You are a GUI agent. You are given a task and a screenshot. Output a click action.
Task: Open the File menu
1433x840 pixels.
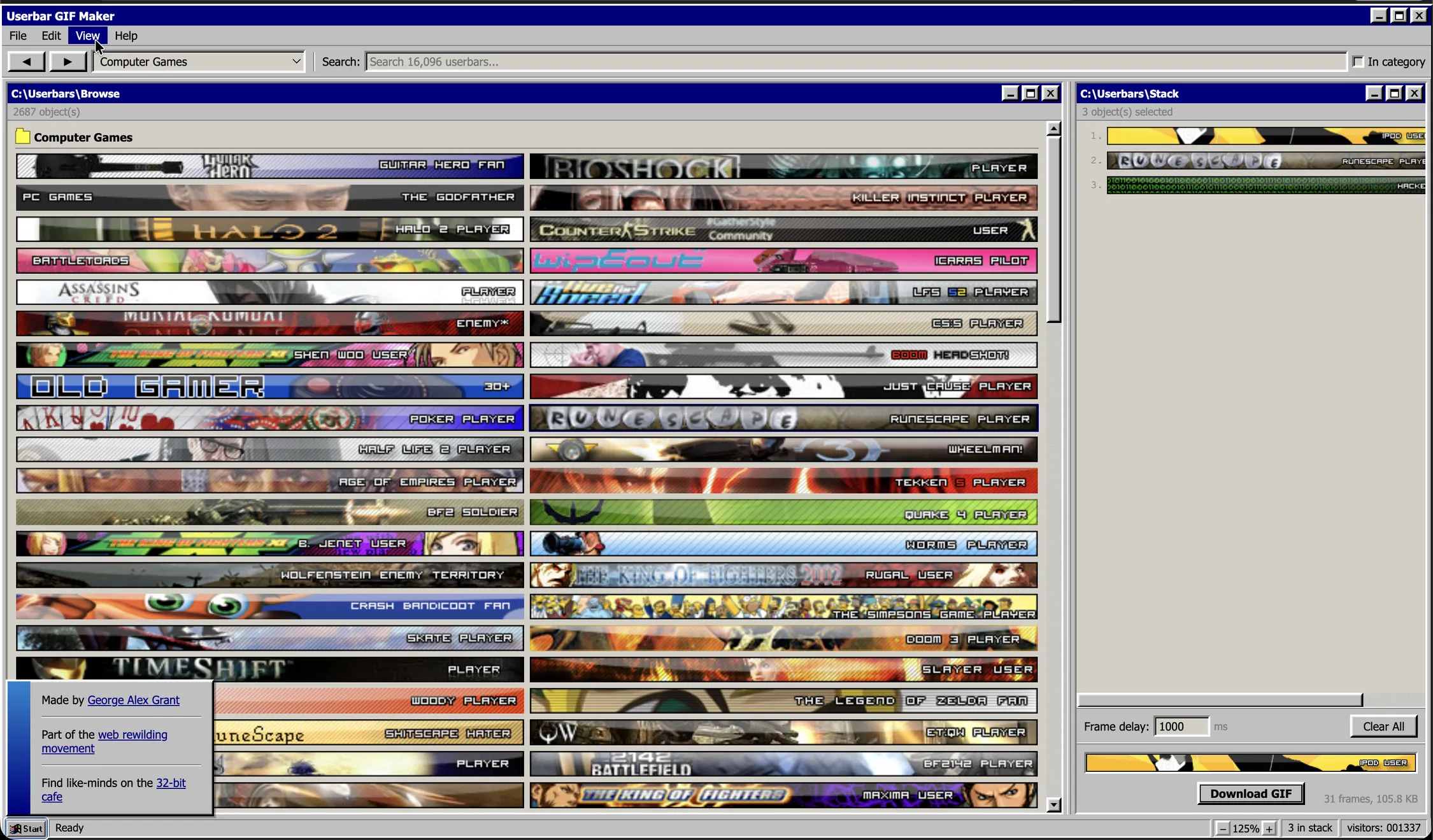17,36
